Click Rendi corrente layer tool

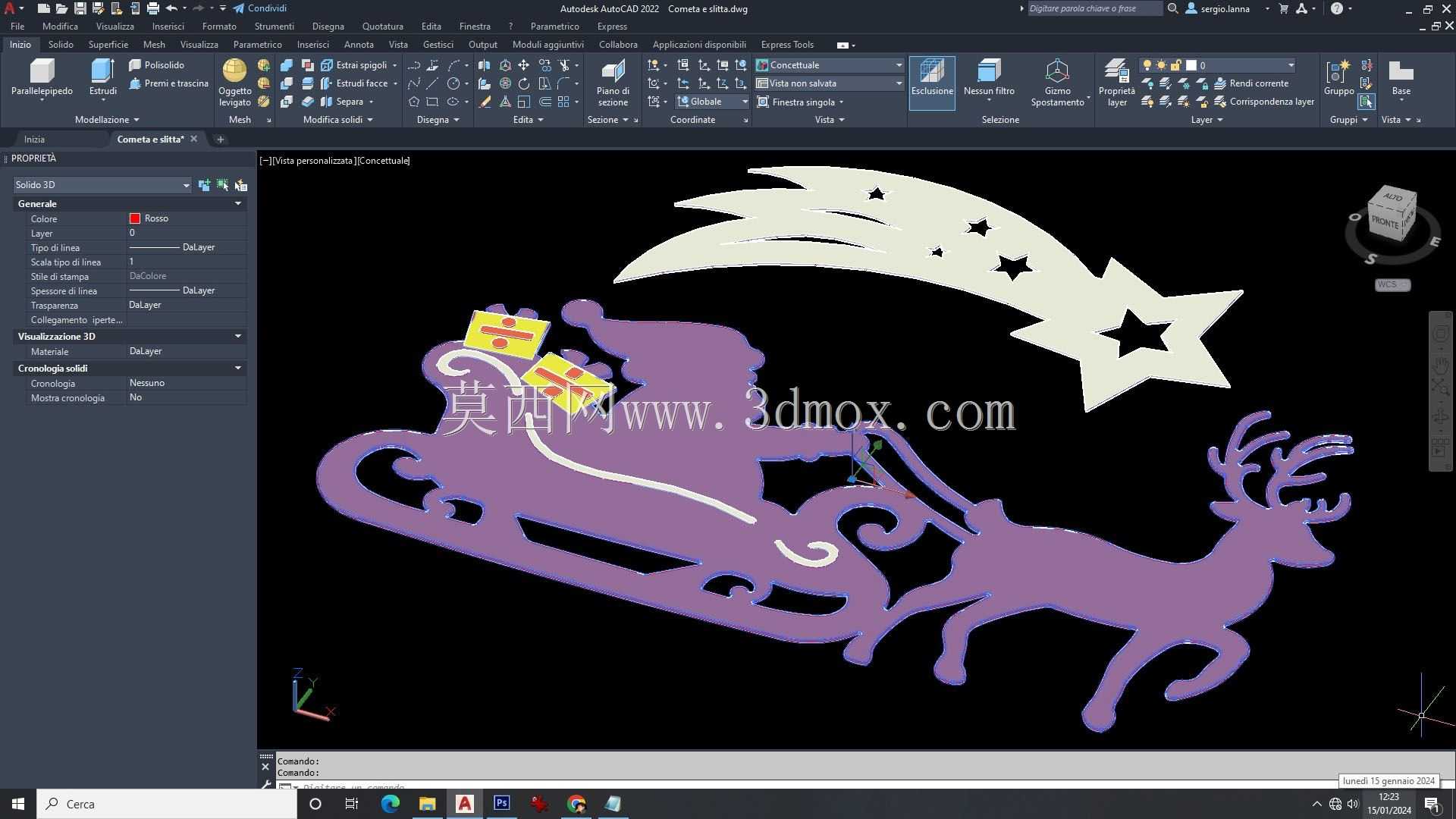(1251, 83)
